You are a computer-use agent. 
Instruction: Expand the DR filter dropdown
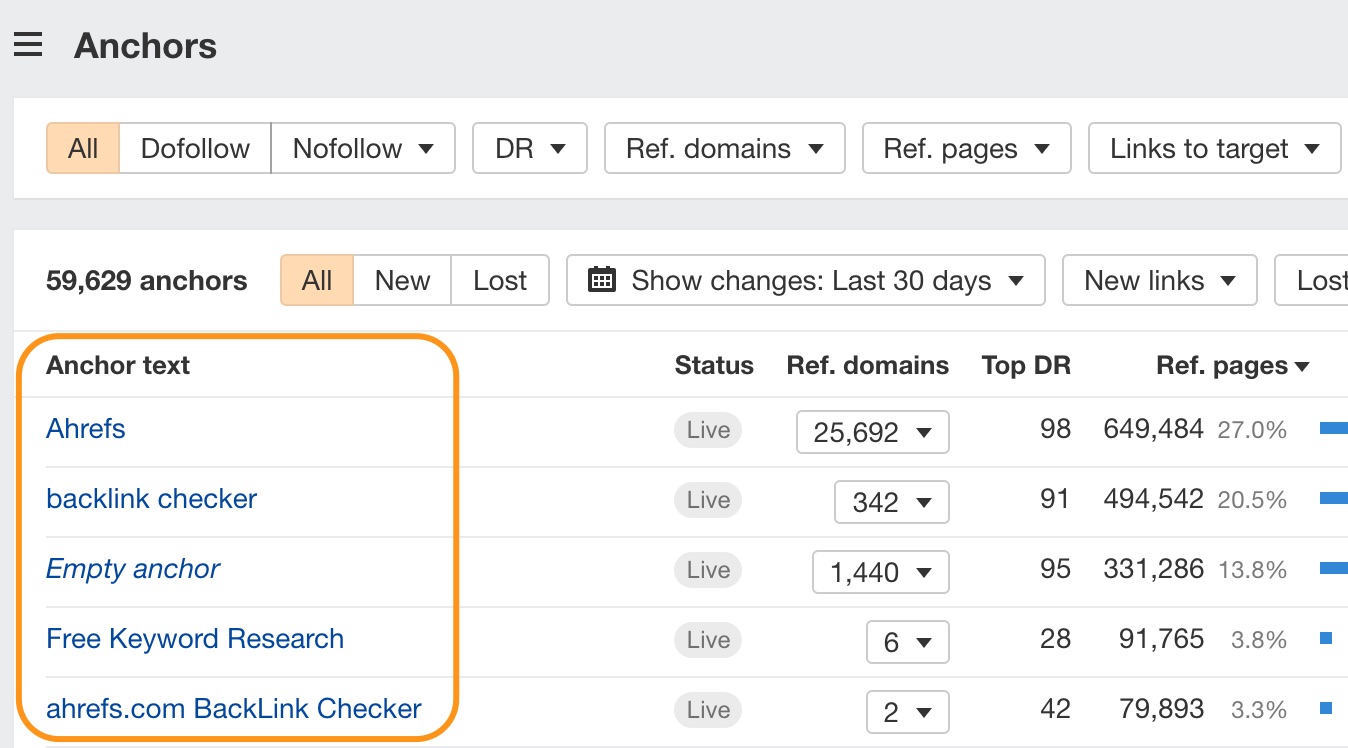(x=530, y=149)
